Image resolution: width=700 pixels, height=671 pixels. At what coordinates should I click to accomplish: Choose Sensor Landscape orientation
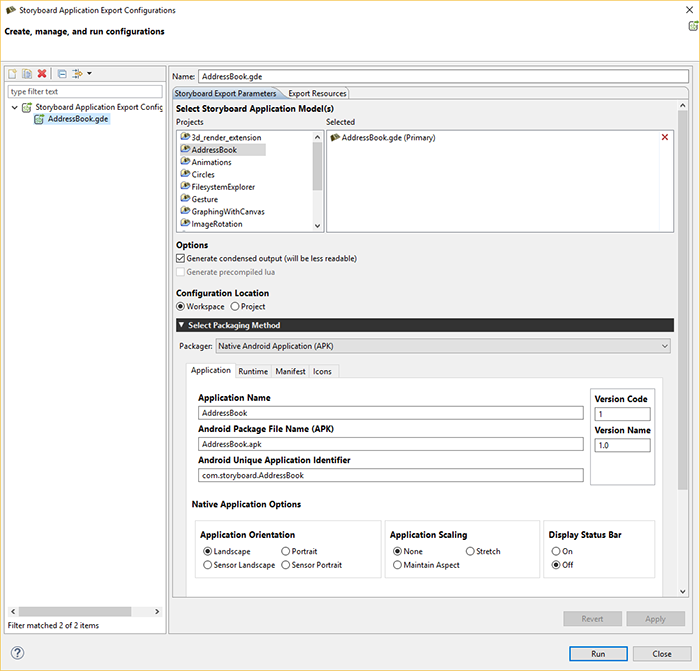207,565
